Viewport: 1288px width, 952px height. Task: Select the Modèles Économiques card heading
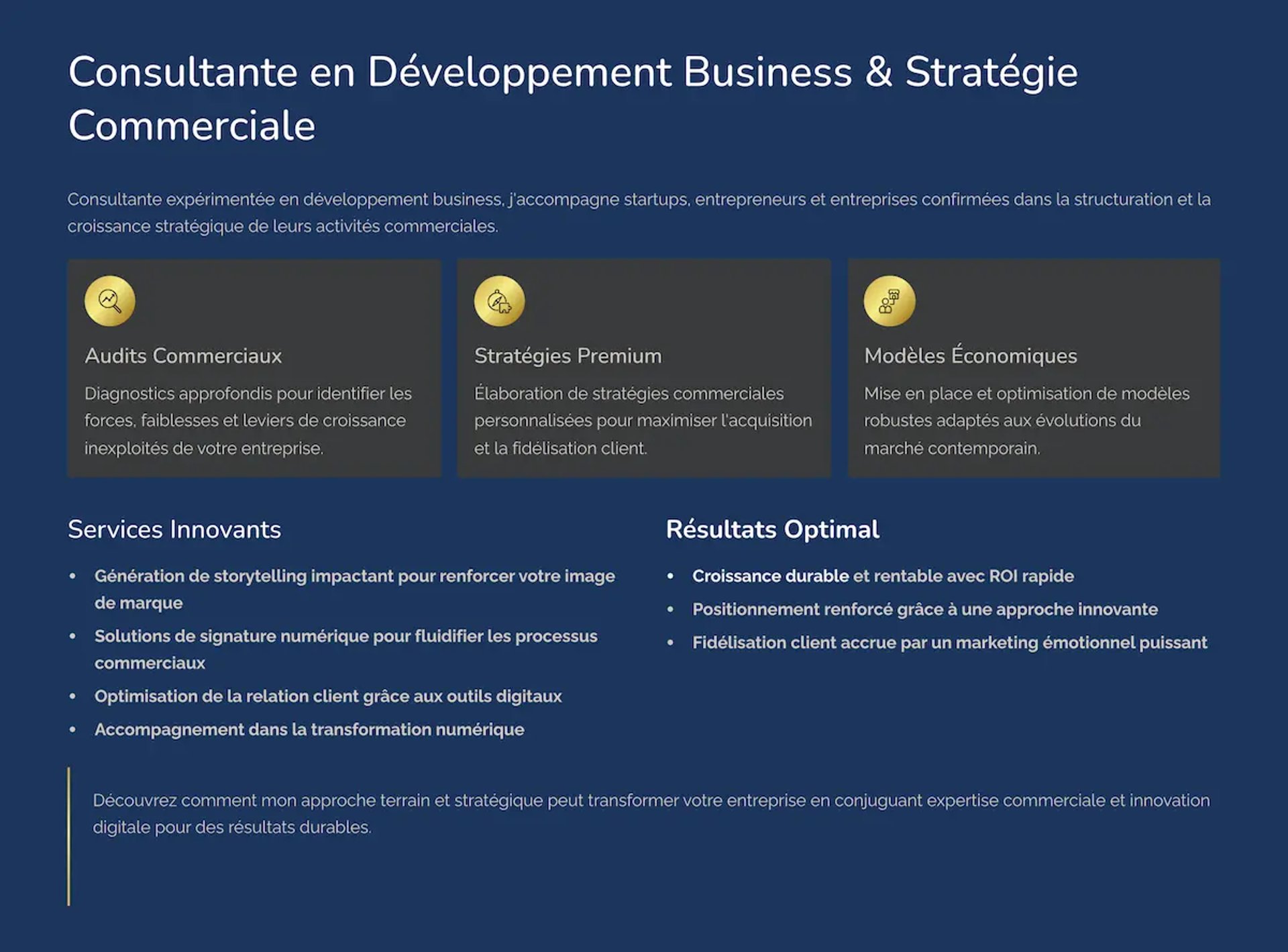(x=970, y=356)
